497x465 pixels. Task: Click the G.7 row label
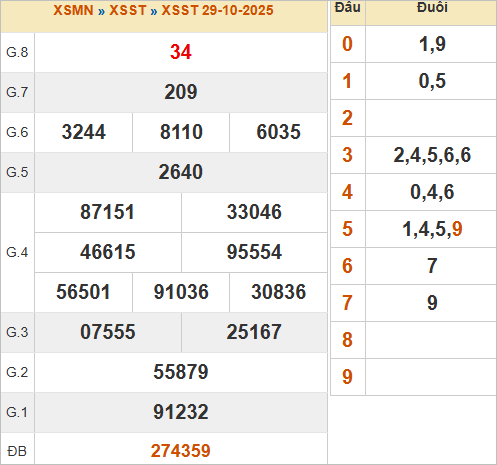17,92
